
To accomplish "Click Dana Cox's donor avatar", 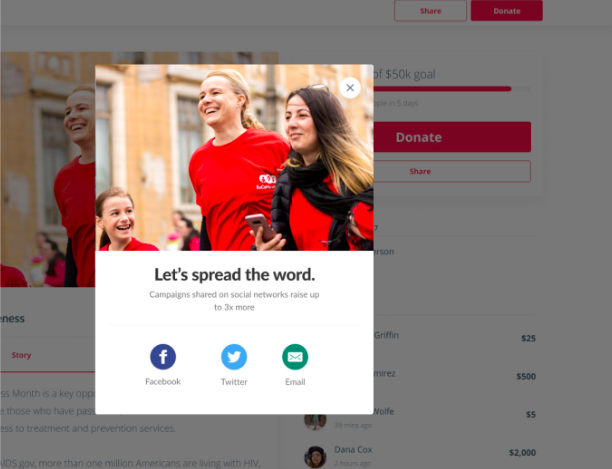I will 315,457.
